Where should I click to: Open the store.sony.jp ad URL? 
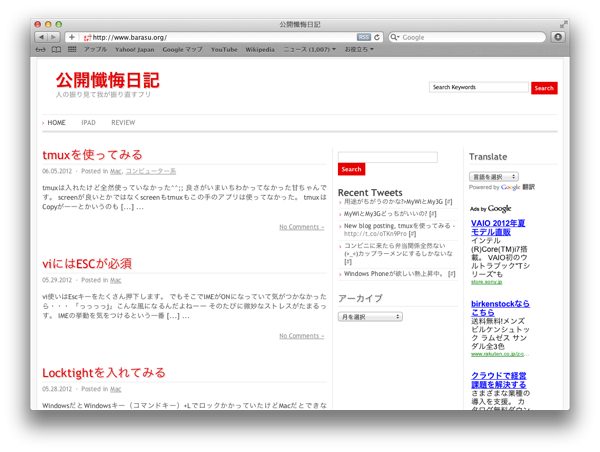(486, 282)
